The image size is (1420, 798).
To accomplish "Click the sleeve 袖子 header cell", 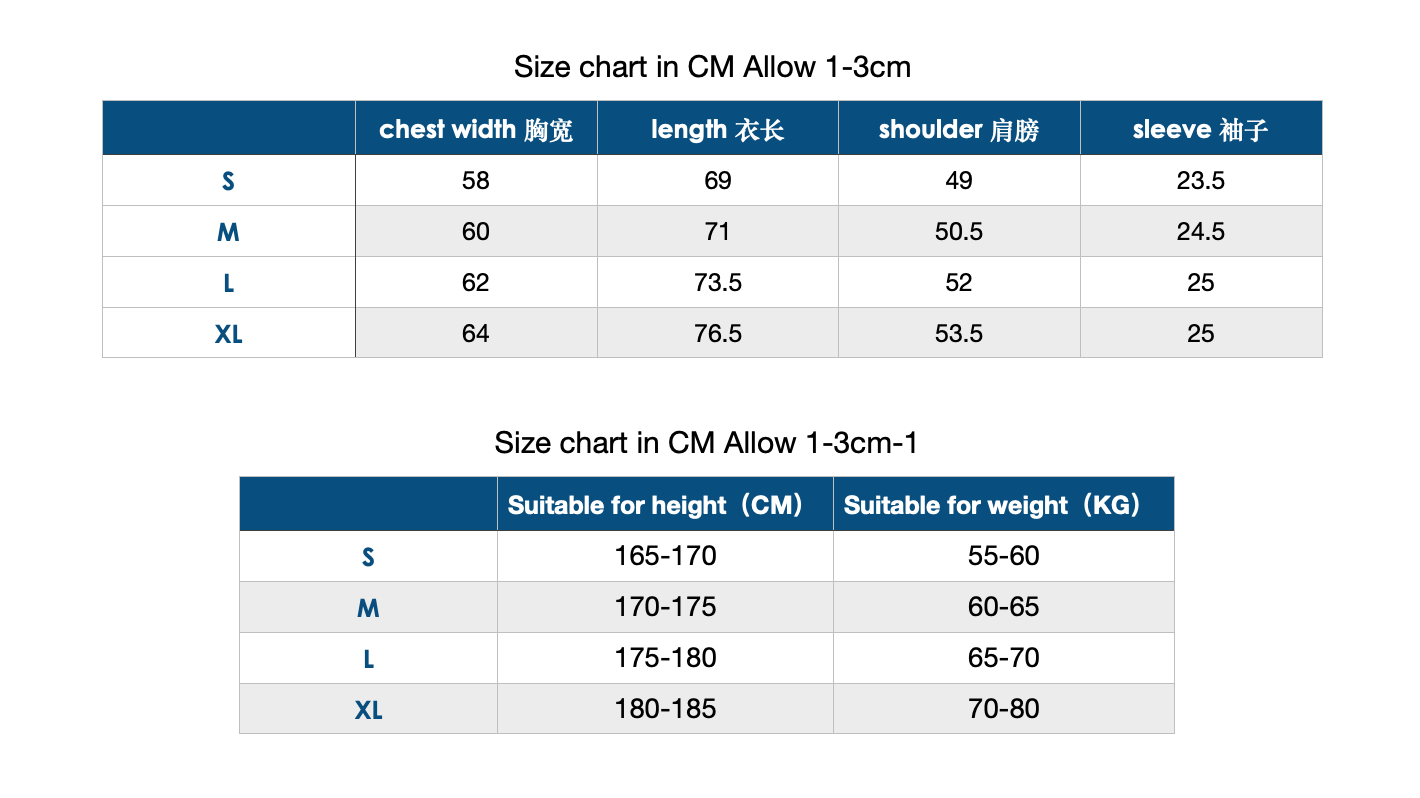I will [x=1200, y=129].
